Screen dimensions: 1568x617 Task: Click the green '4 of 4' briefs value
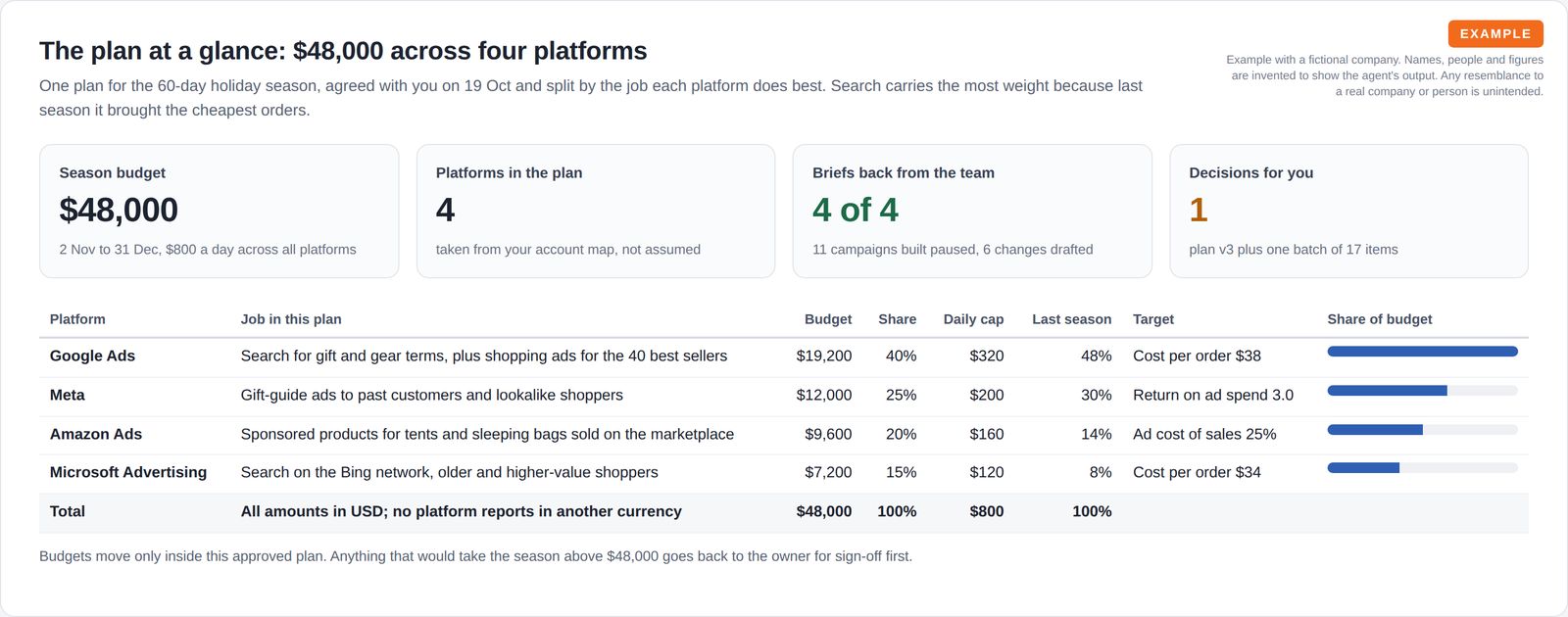[856, 210]
